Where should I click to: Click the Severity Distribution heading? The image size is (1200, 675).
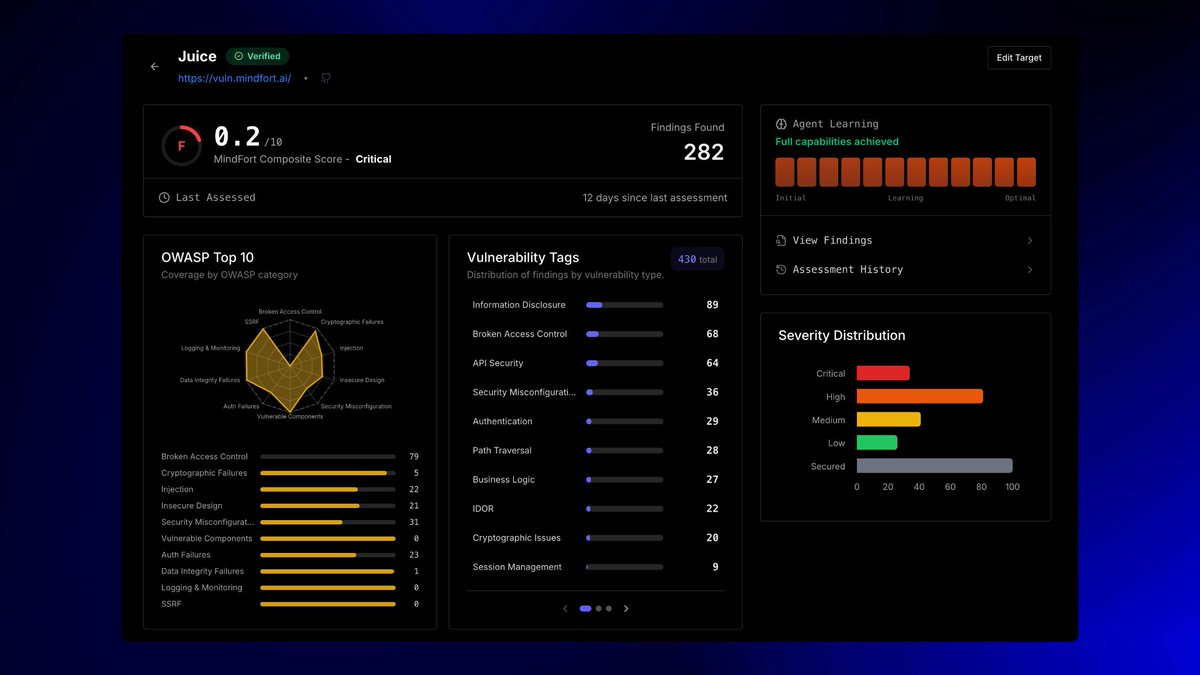coord(842,335)
